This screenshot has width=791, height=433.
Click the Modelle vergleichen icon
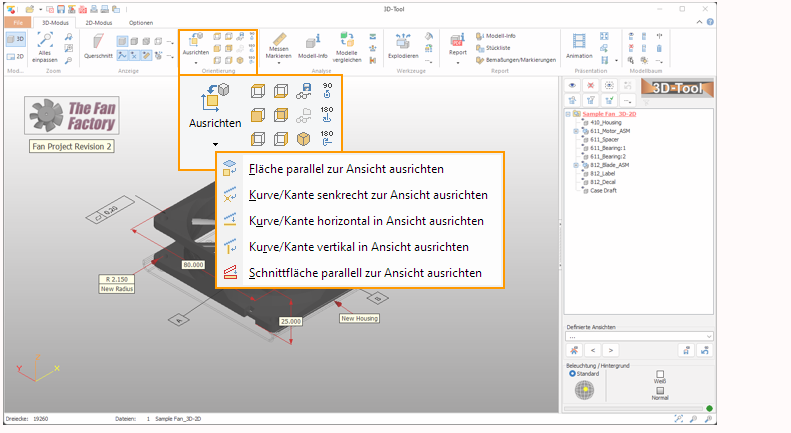[348, 44]
